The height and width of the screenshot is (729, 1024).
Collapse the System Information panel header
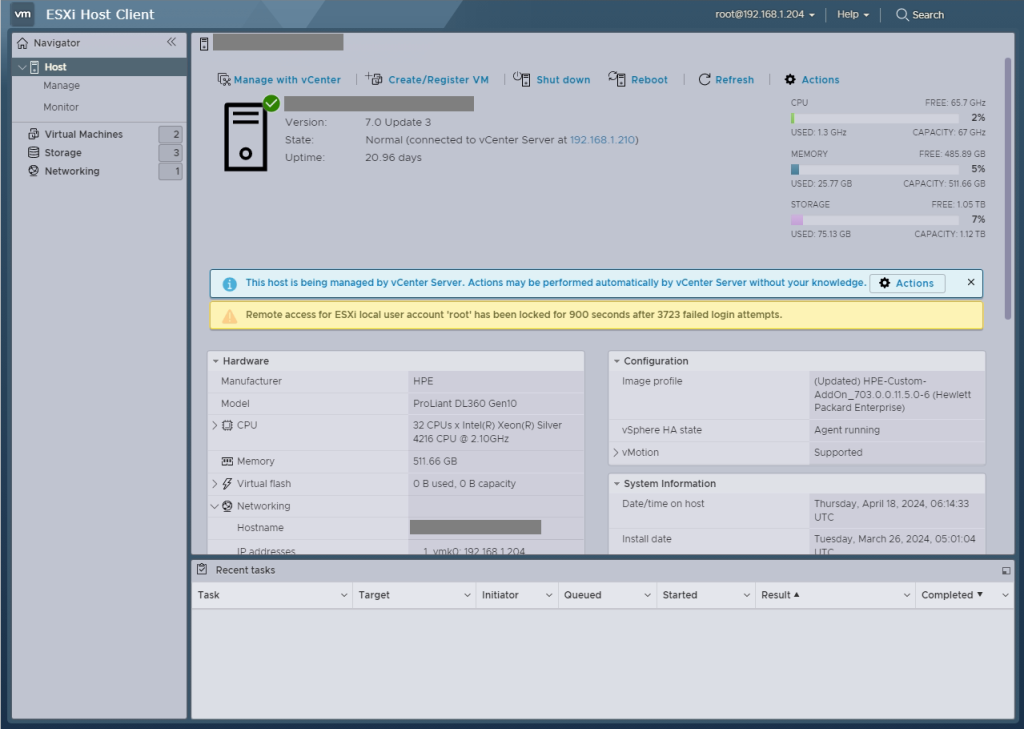pos(616,483)
